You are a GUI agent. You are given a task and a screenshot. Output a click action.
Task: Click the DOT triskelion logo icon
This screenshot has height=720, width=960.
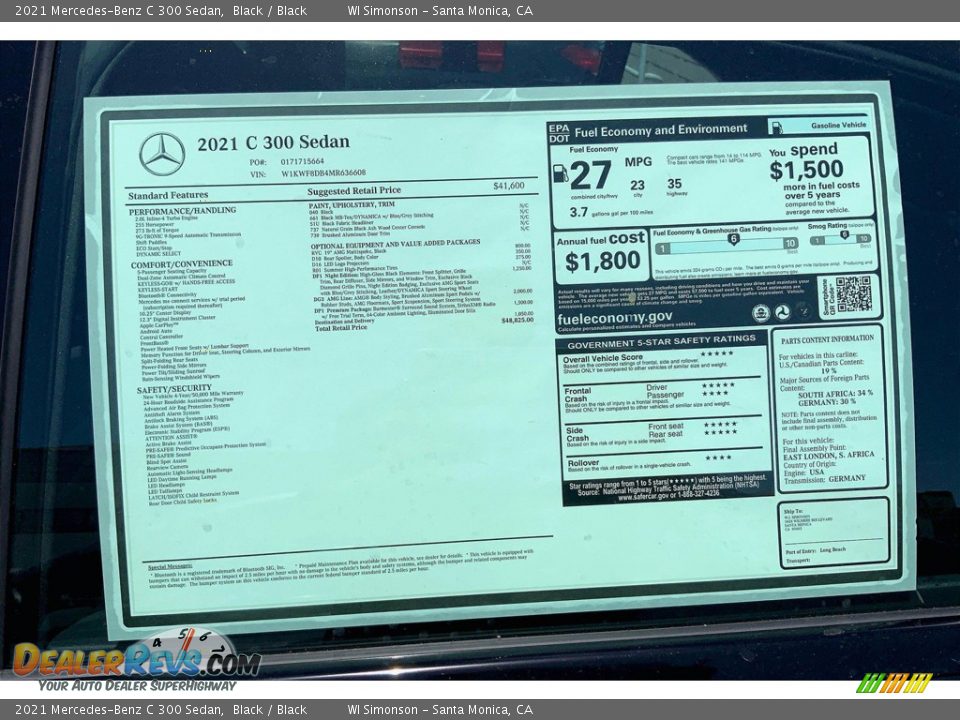pyautogui.click(x=782, y=311)
